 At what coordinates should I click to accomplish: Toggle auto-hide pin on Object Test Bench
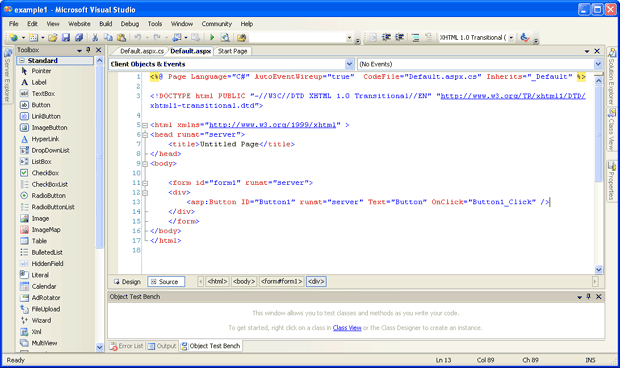coord(589,296)
